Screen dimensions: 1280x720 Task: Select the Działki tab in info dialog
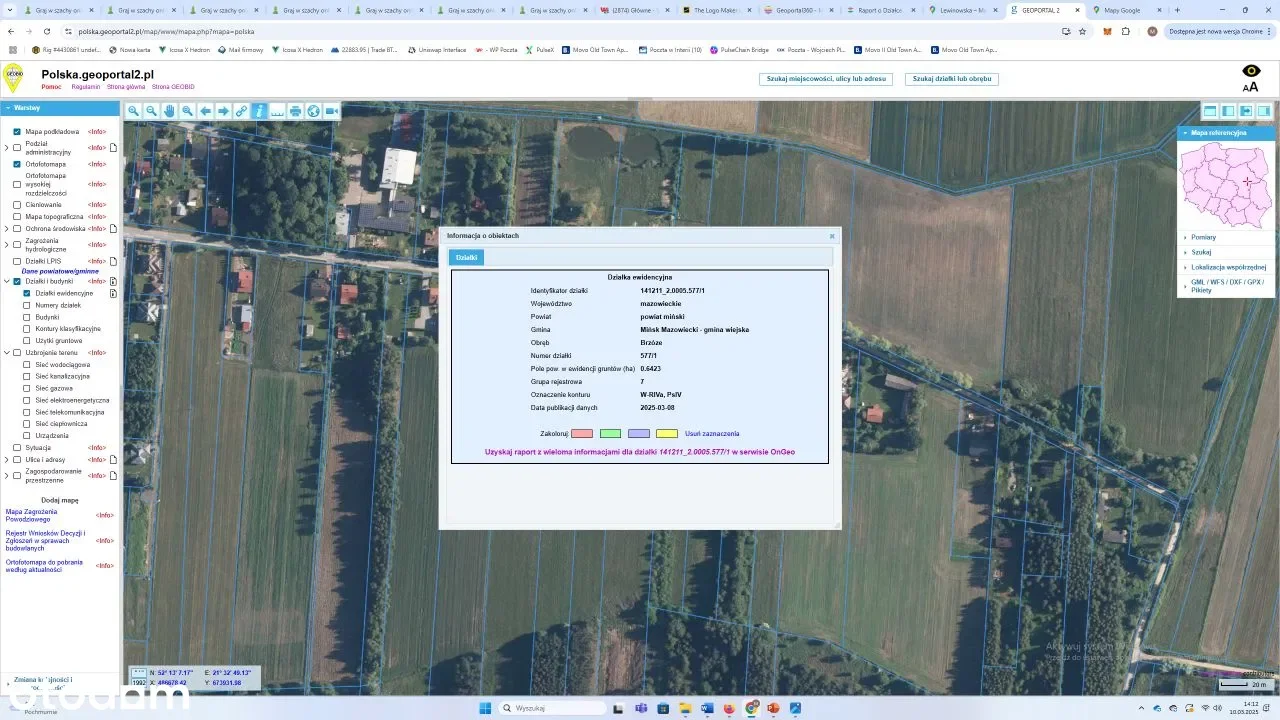point(466,257)
